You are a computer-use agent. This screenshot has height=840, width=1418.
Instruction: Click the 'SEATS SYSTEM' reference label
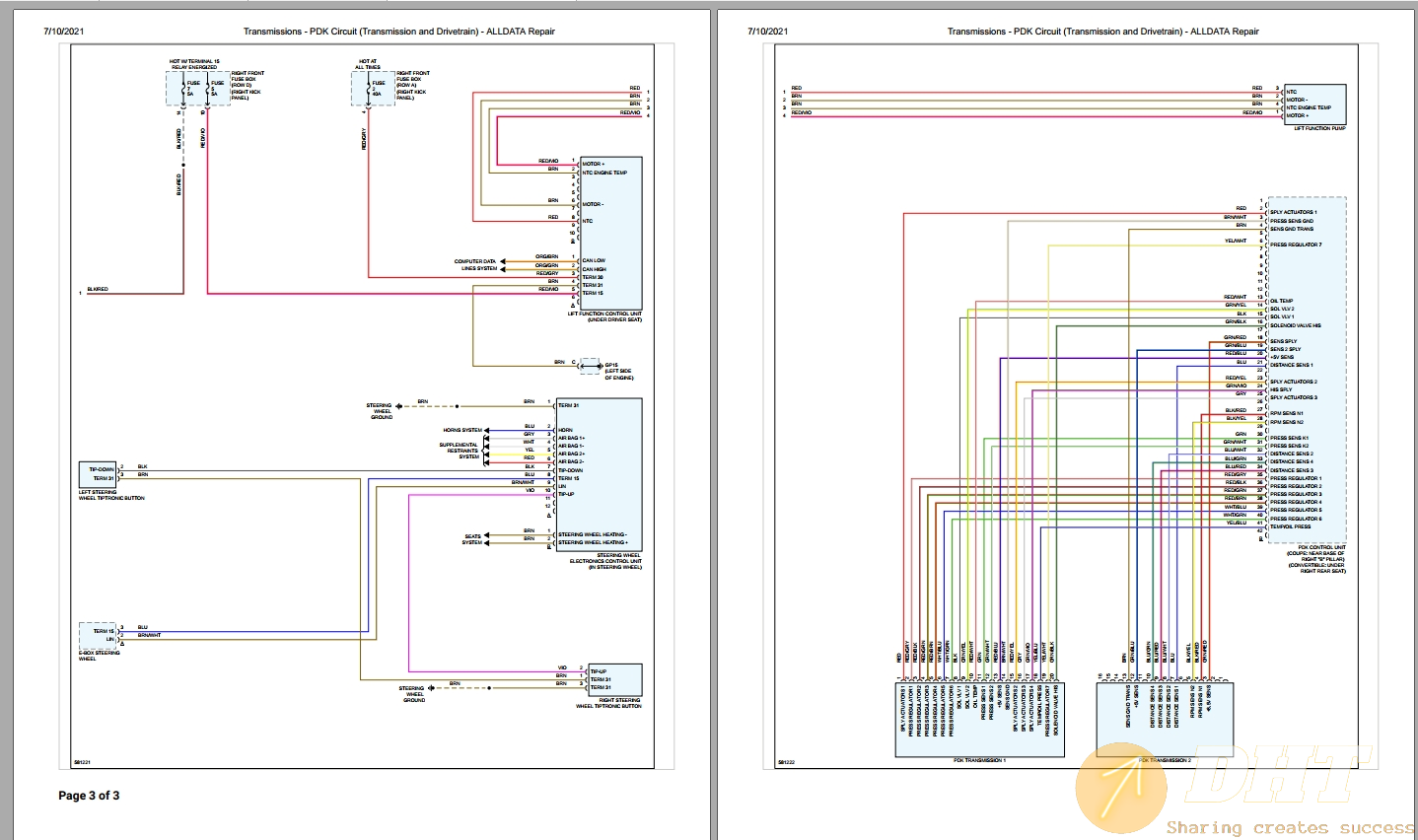pos(473,539)
